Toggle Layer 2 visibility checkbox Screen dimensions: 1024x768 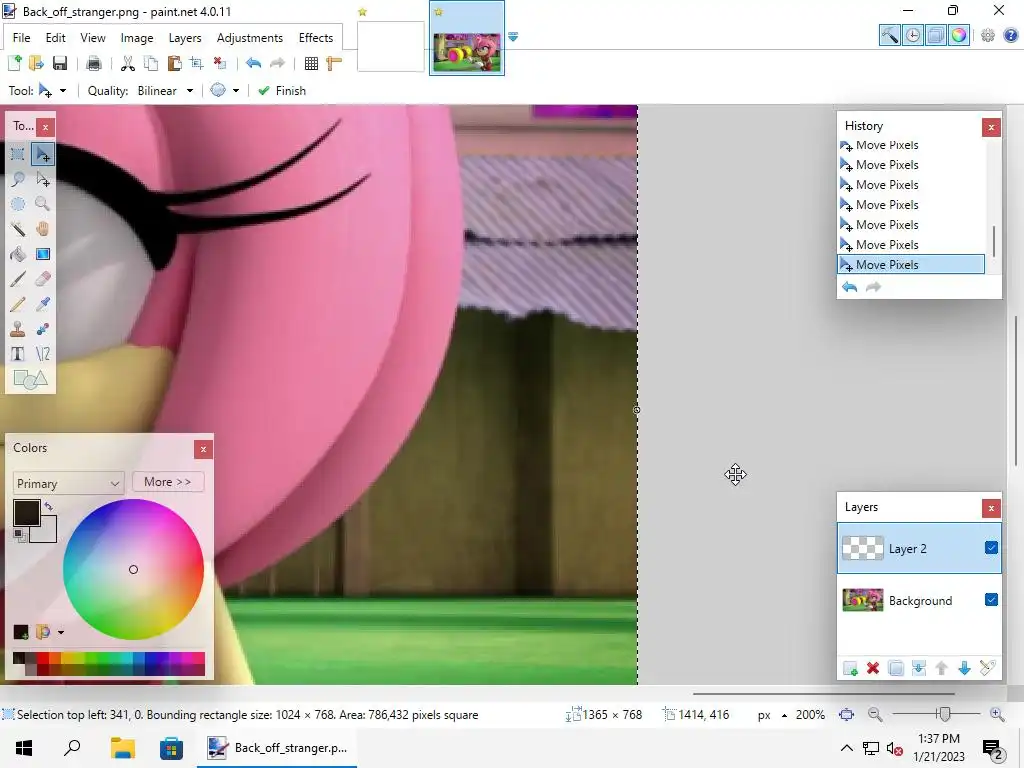[991, 548]
